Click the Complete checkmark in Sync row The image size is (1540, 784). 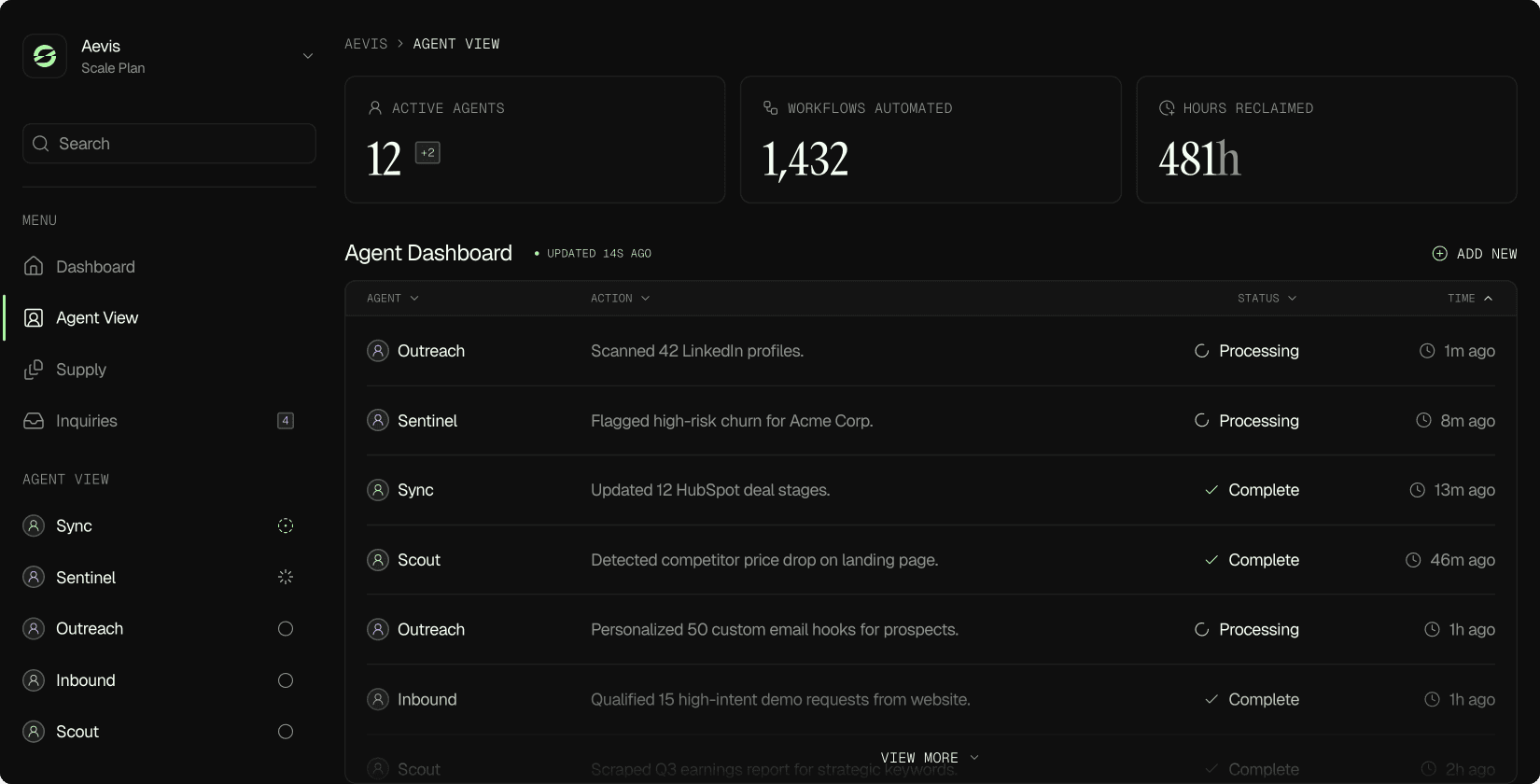pyautogui.click(x=1211, y=490)
